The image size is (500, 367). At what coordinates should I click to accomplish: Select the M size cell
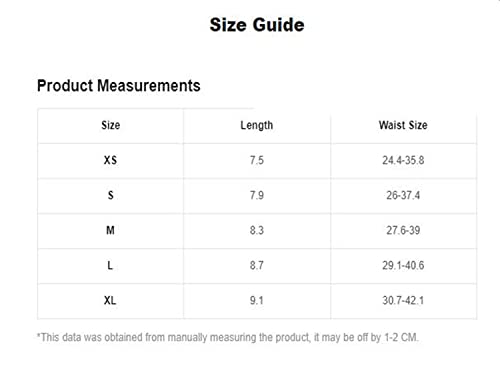point(110,230)
